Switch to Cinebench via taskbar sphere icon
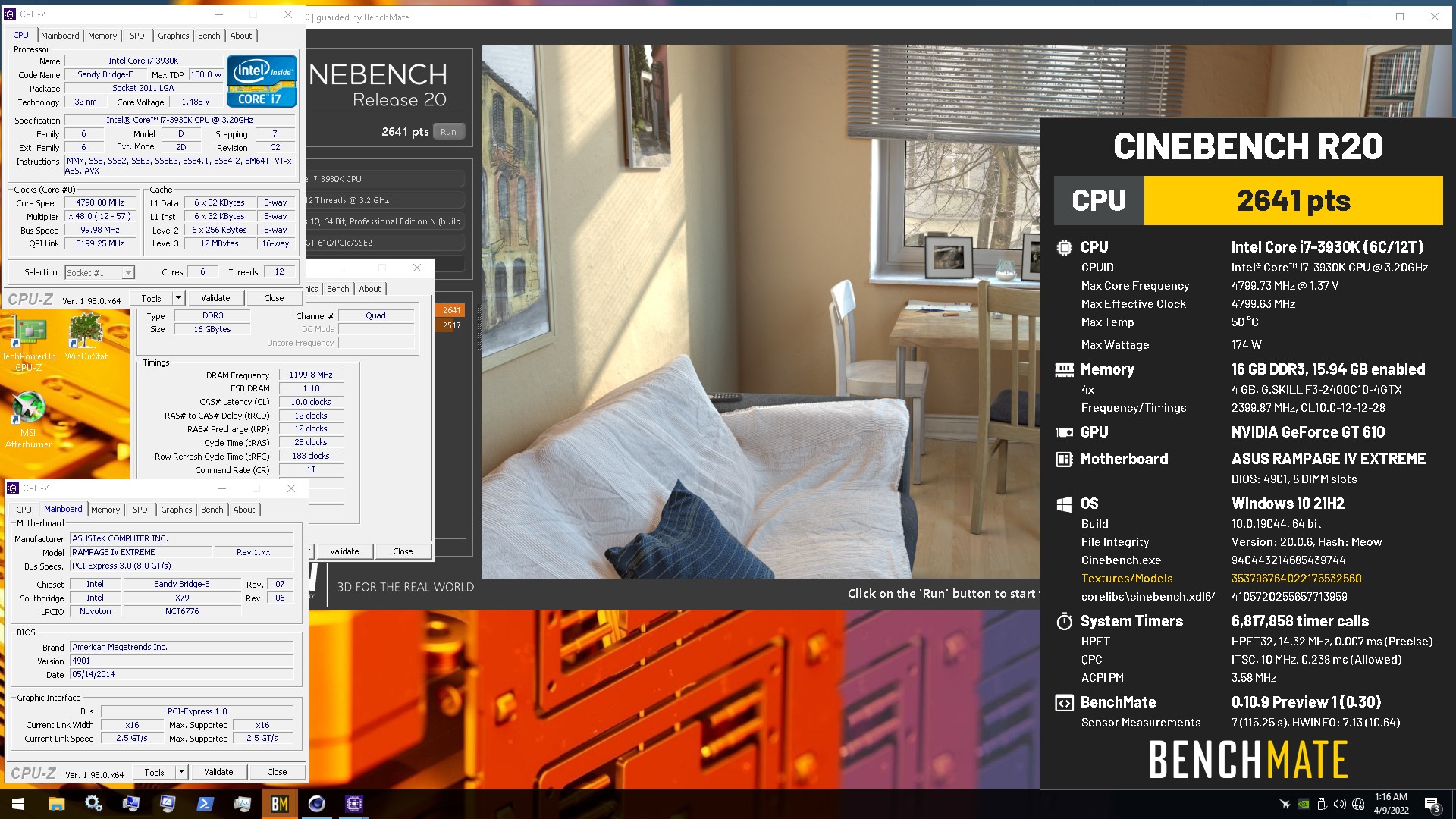This screenshot has width=1456, height=819. pyautogui.click(x=316, y=804)
